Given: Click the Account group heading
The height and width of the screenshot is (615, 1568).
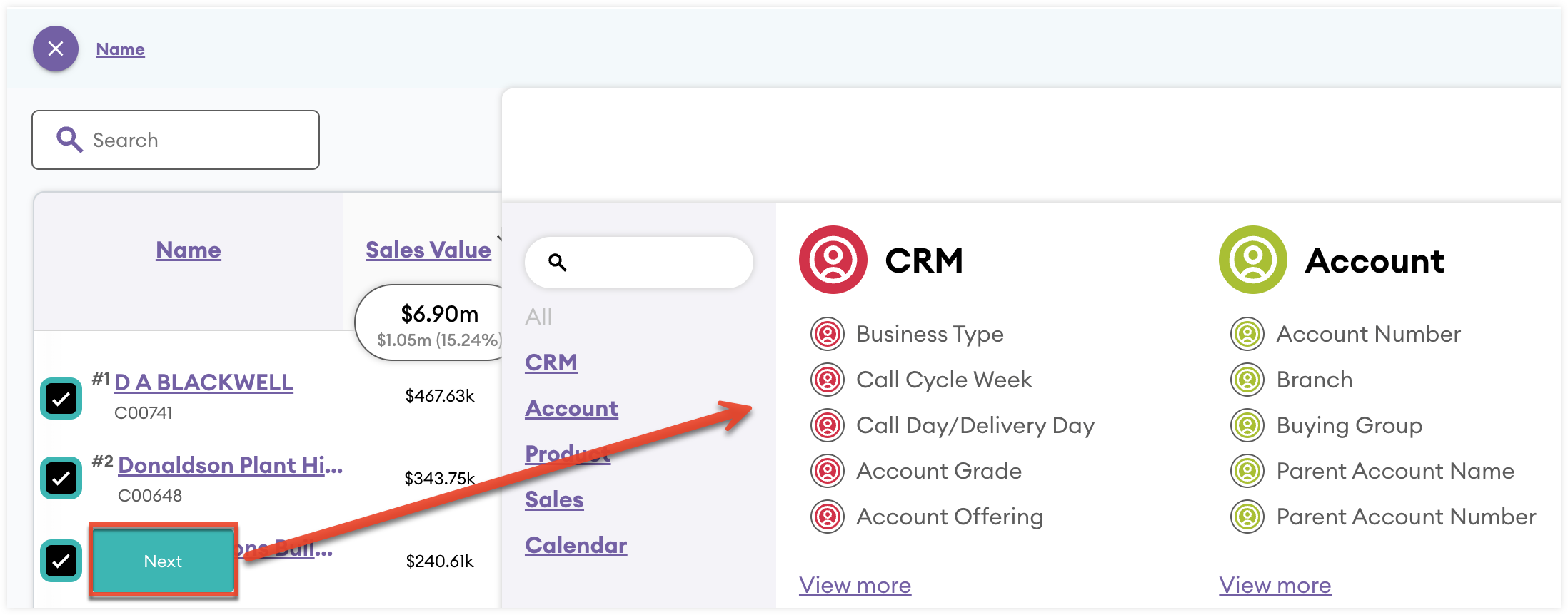Looking at the screenshot, I should pyautogui.click(x=1375, y=260).
